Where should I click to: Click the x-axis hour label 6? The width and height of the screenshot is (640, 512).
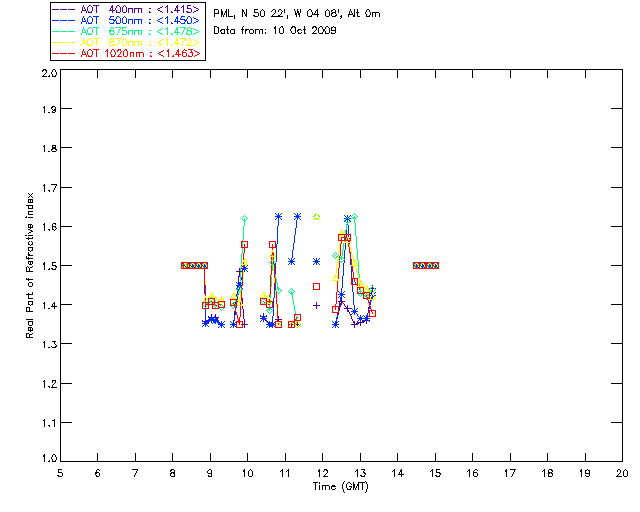[98, 473]
